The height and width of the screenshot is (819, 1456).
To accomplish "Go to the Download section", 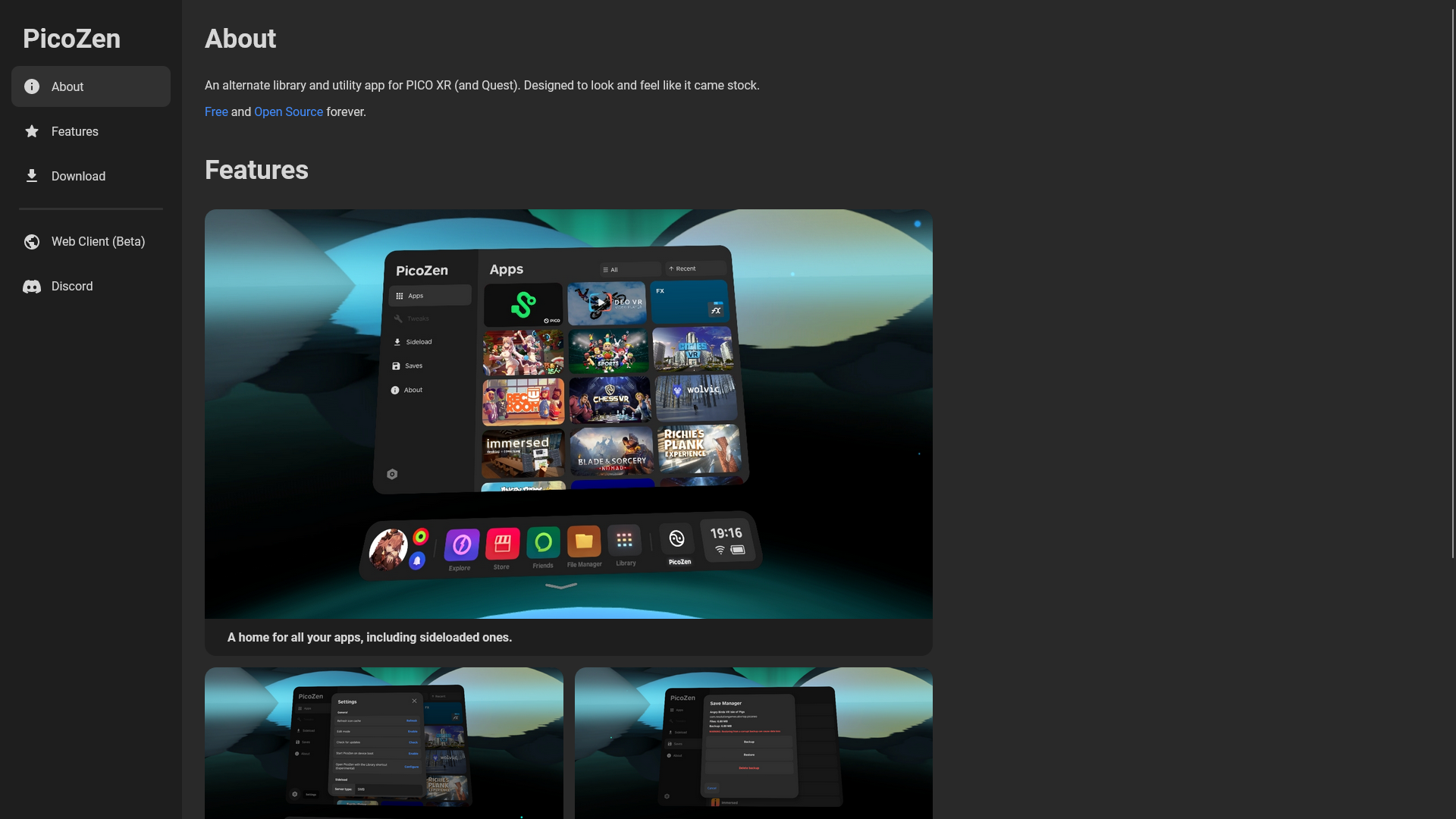I will tap(78, 176).
